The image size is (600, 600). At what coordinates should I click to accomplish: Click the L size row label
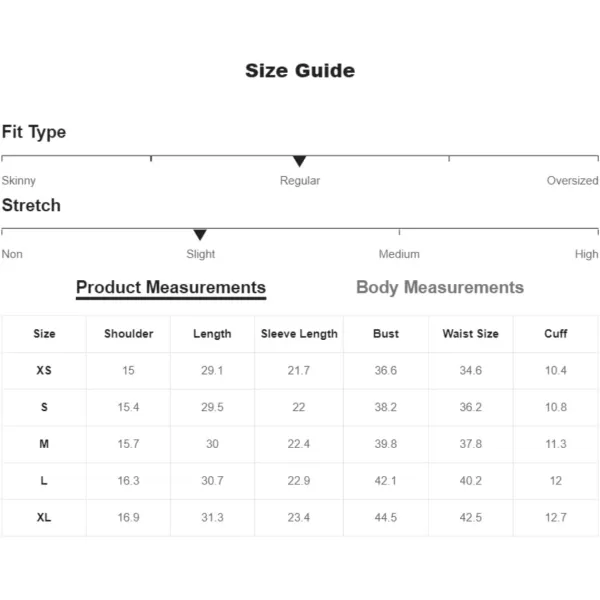44,481
